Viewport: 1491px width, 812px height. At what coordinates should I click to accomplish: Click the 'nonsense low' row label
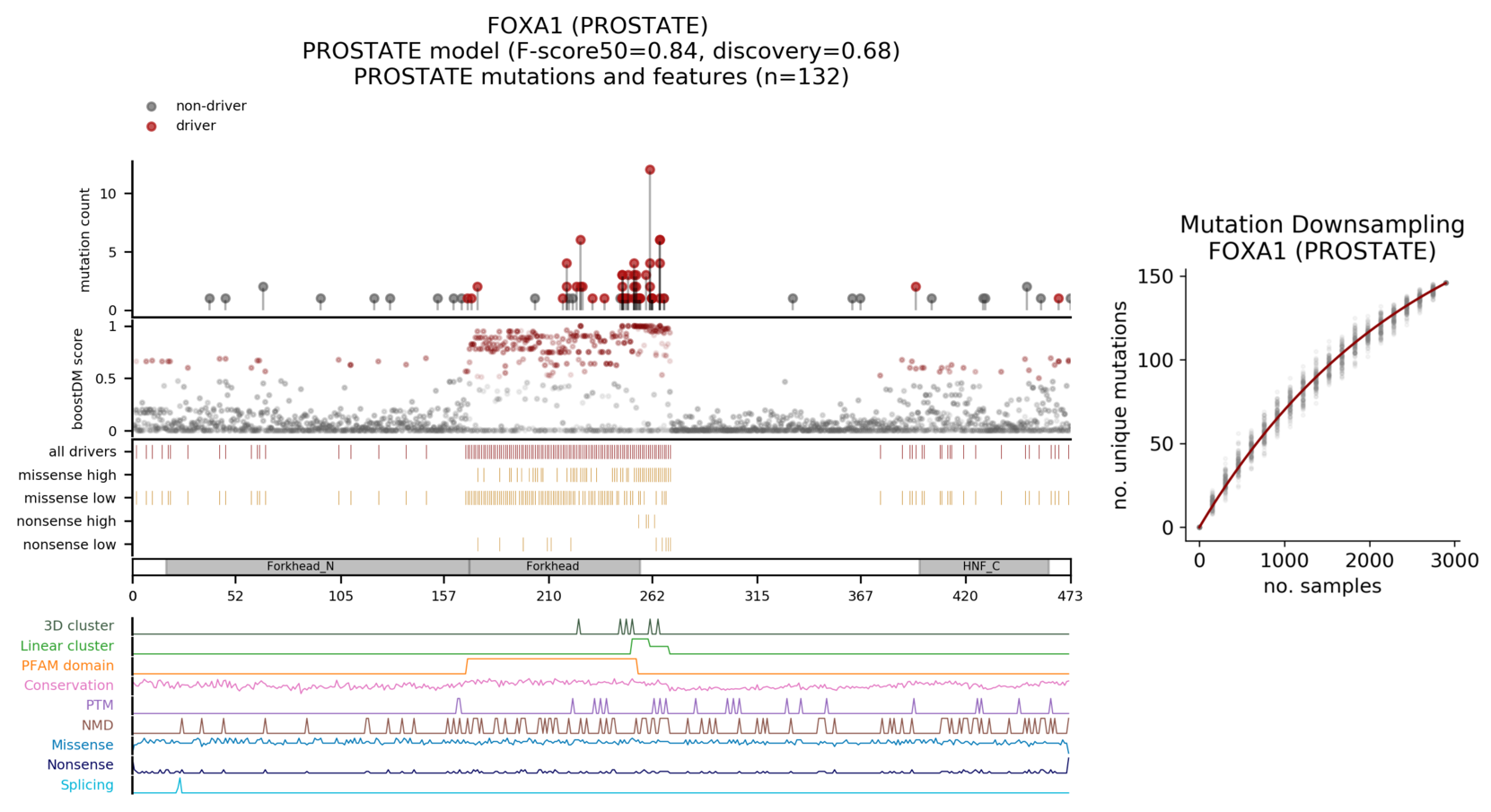69,545
